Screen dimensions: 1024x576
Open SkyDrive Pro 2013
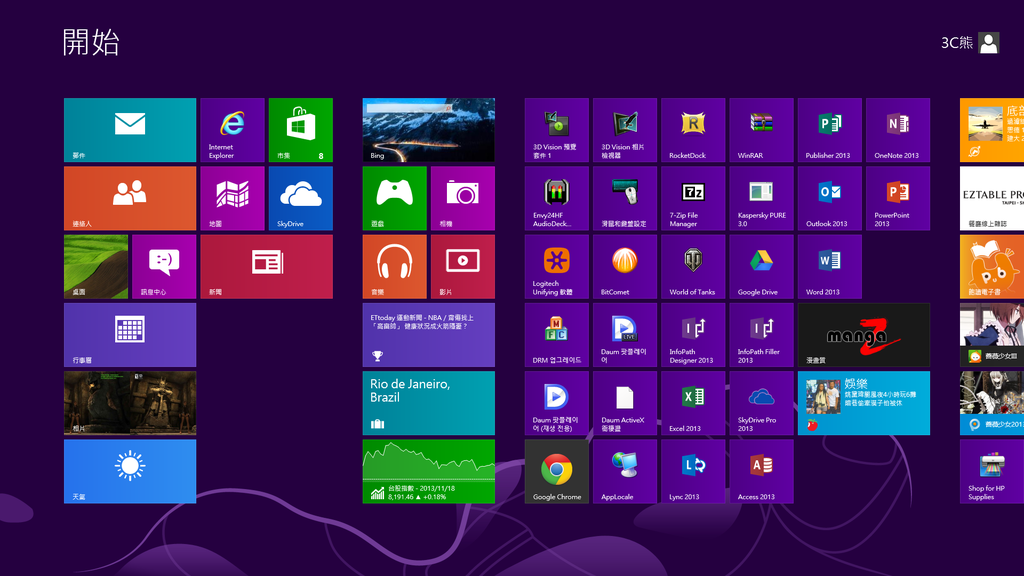[761, 403]
